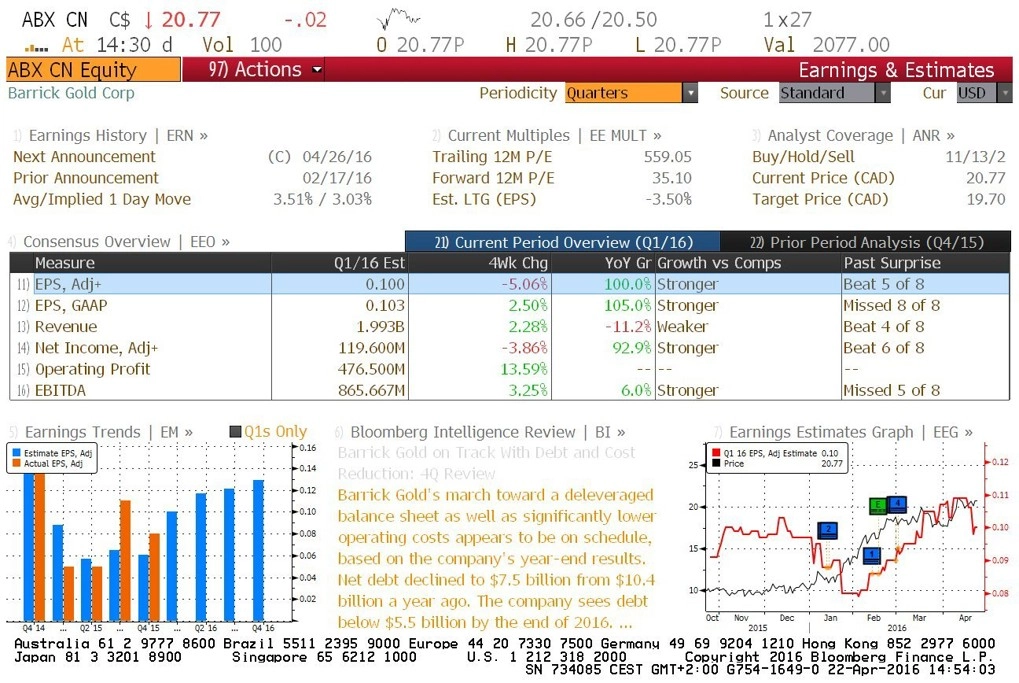Image resolution: width=1019 pixels, height=683 pixels.
Task: Click the intraday price sparkline chart icon
Action: click(398, 19)
